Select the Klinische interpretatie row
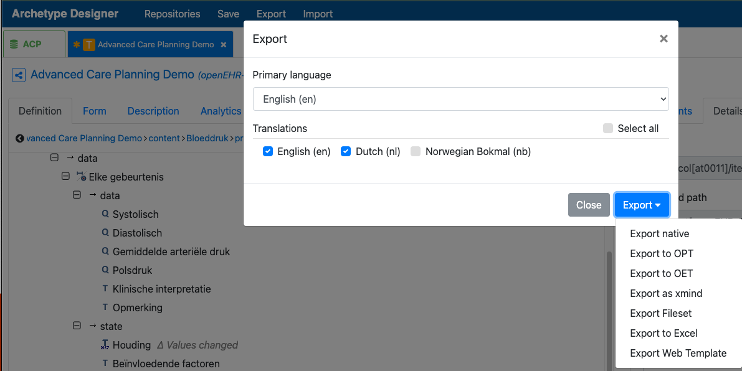Screen dimensions: 742x372 click(x=161, y=289)
